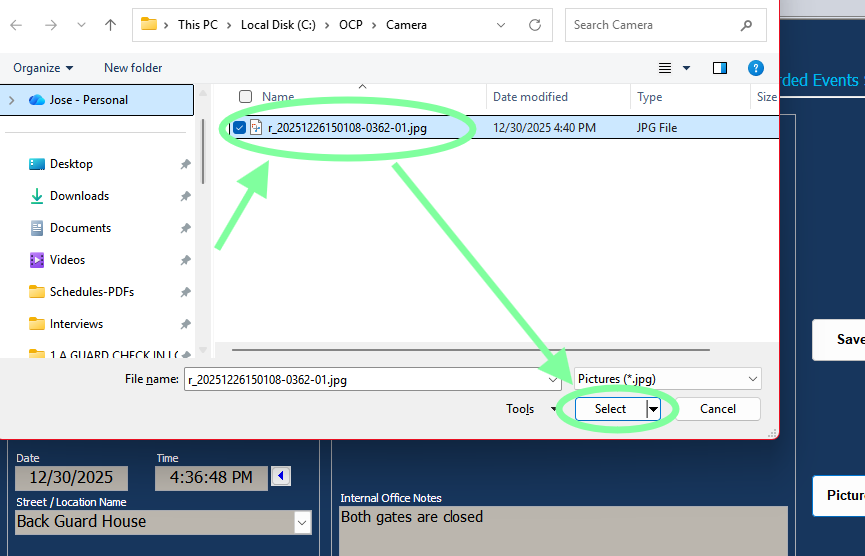Viewport: 865px width, 556px height.
Task: Open the Street / Location Name dropdown
Action: [x=302, y=522]
